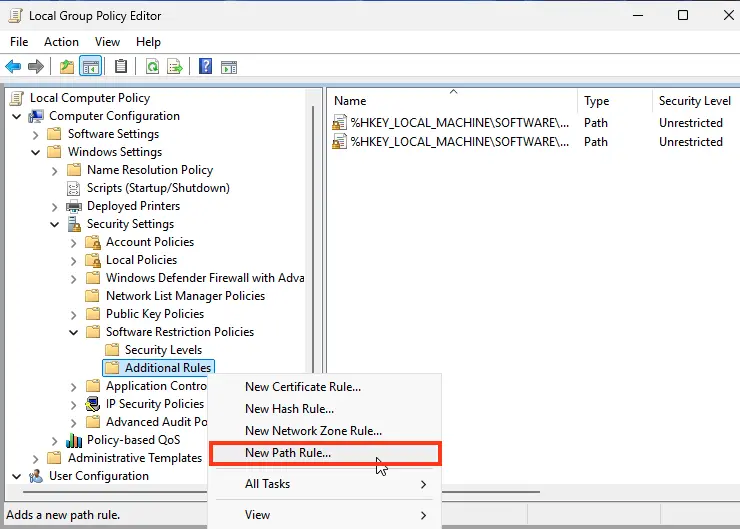Click the Export List toolbar icon
Viewport: 740px width, 529px height.
[x=175, y=67]
